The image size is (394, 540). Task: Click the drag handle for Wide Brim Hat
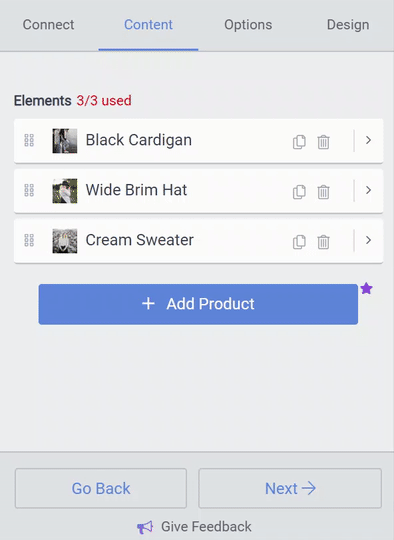29,190
